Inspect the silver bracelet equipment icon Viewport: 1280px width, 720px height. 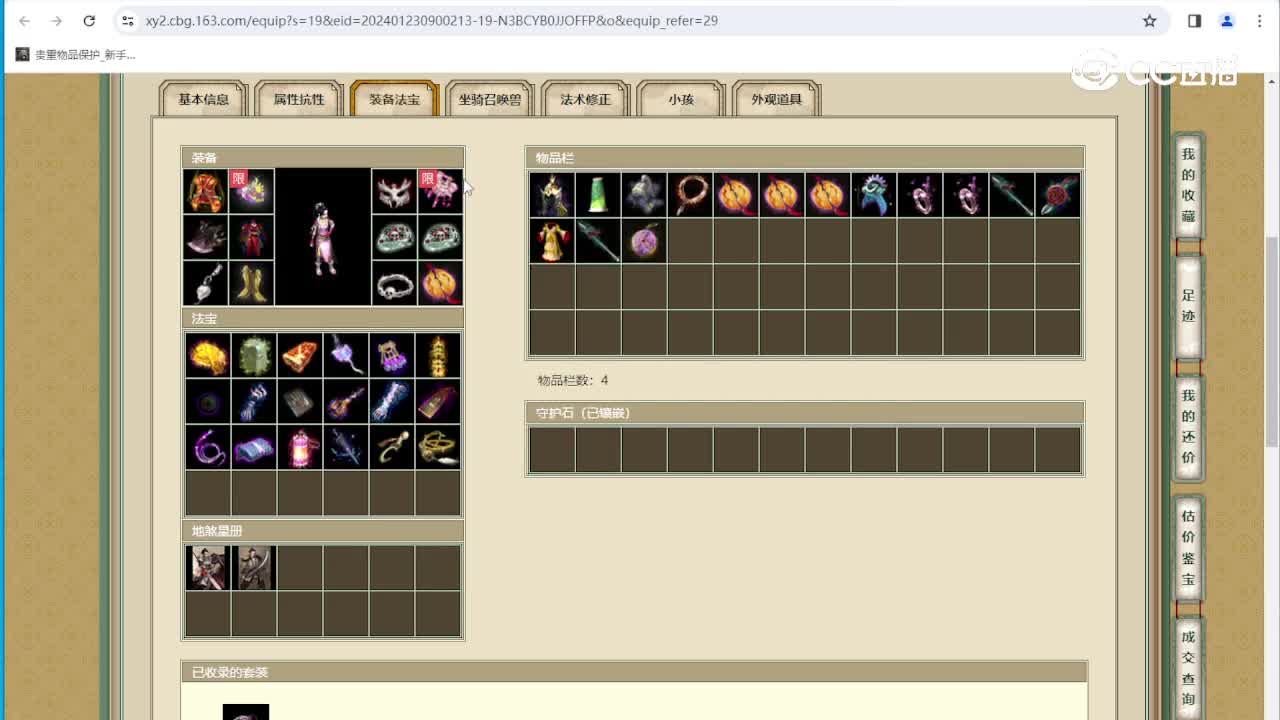pyautogui.click(x=394, y=283)
